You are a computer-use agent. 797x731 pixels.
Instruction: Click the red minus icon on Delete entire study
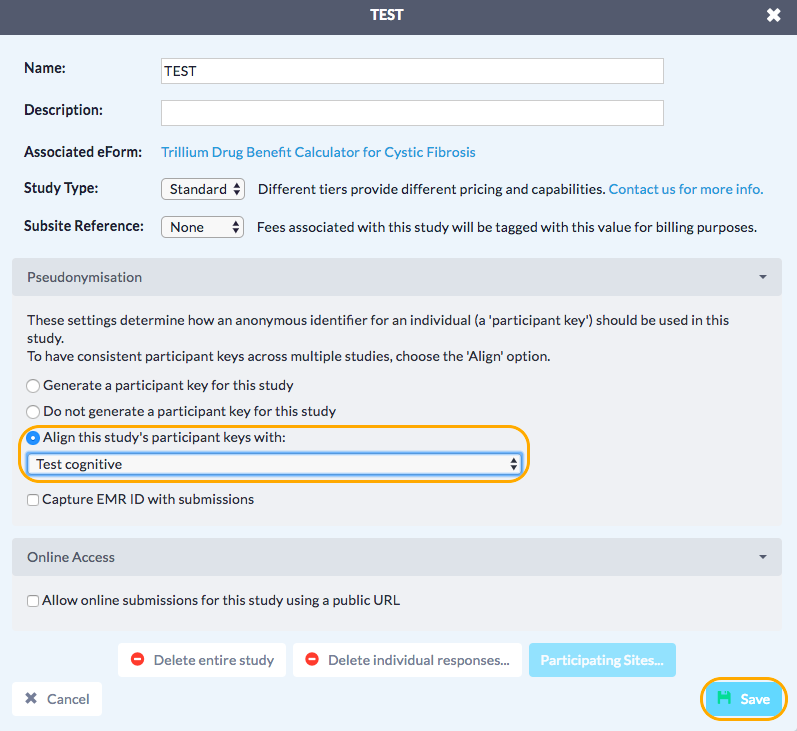pos(138,660)
